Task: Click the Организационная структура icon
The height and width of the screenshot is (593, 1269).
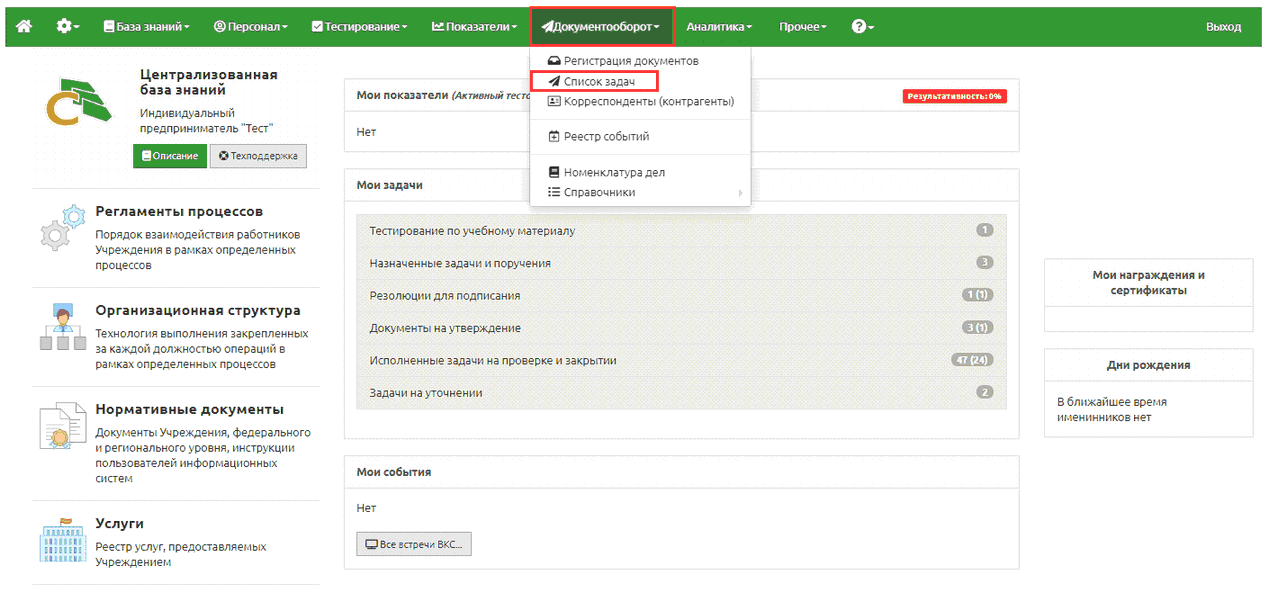Action: pyautogui.click(x=62, y=328)
